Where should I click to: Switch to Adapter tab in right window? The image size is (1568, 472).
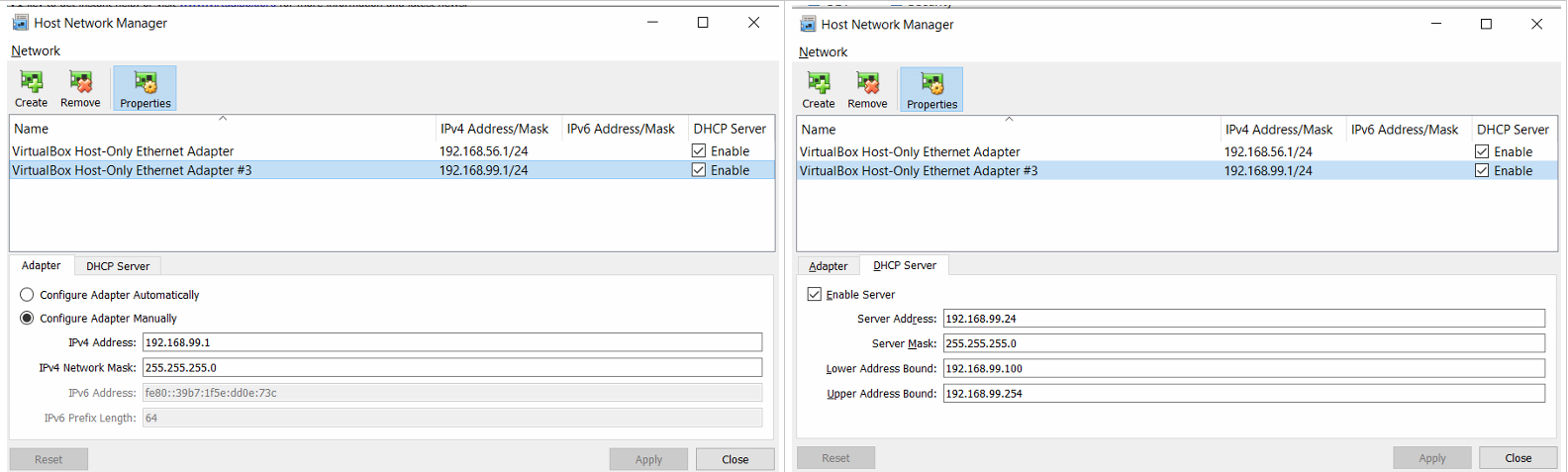(x=828, y=266)
